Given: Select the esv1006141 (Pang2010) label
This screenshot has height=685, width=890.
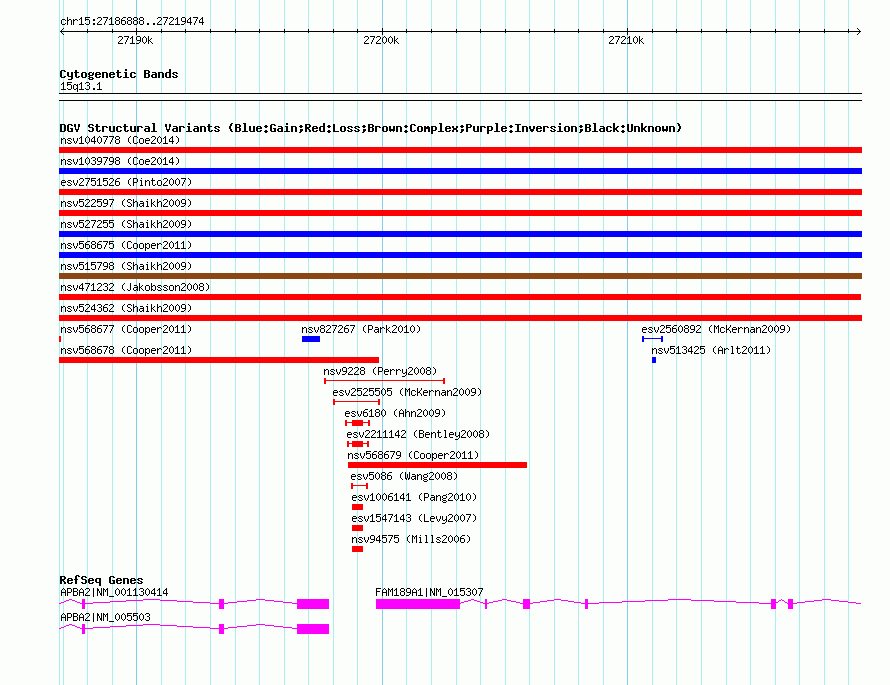Looking at the screenshot, I should coord(414,497).
